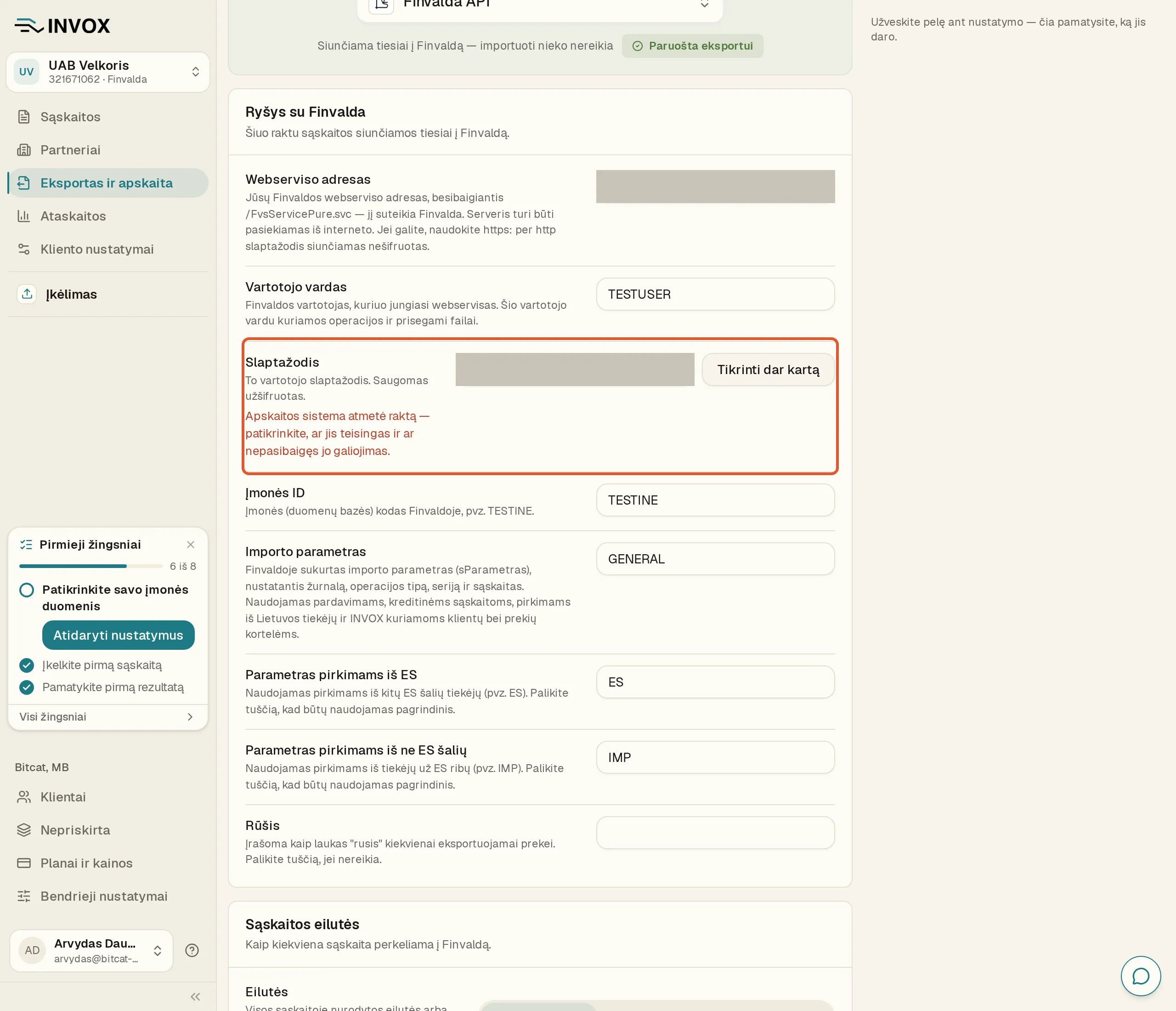Toggle Pamatykite pirmą rezultatą checkmark

(x=27, y=687)
